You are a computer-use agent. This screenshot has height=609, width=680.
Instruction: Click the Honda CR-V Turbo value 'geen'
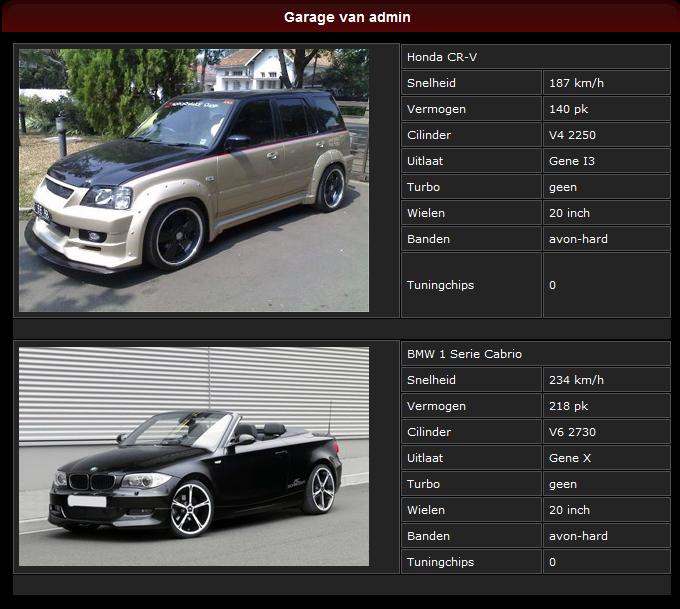click(563, 187)
